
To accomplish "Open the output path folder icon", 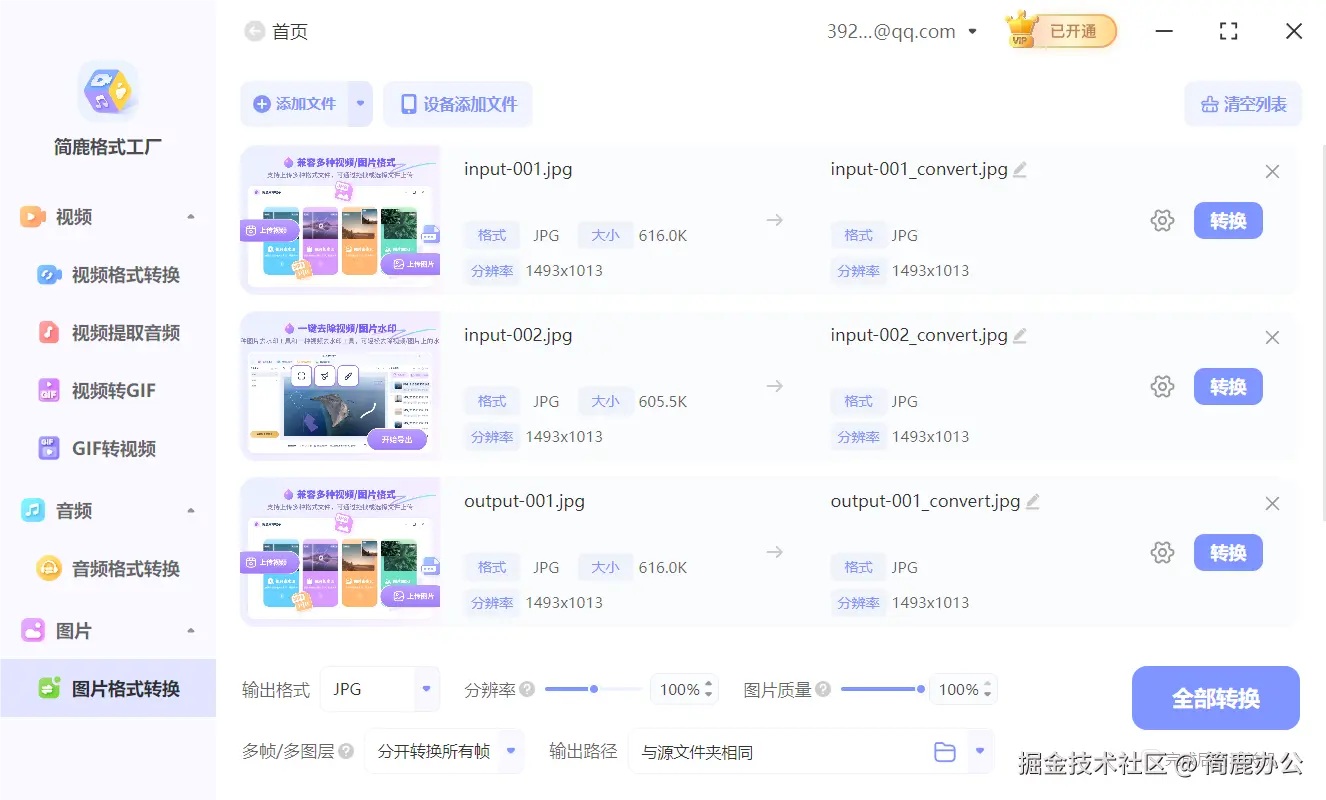I will coord(945,751).
